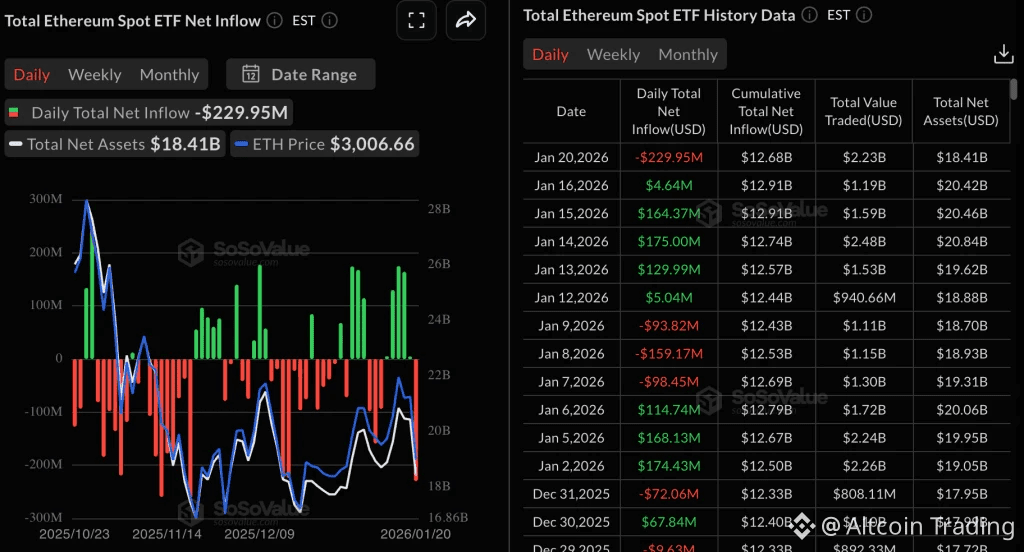Click the Date column header
The image size is (1024, 552).
(571, 111)
